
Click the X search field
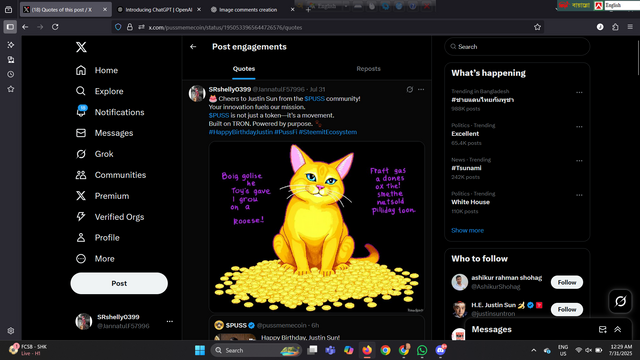point(517,47)
